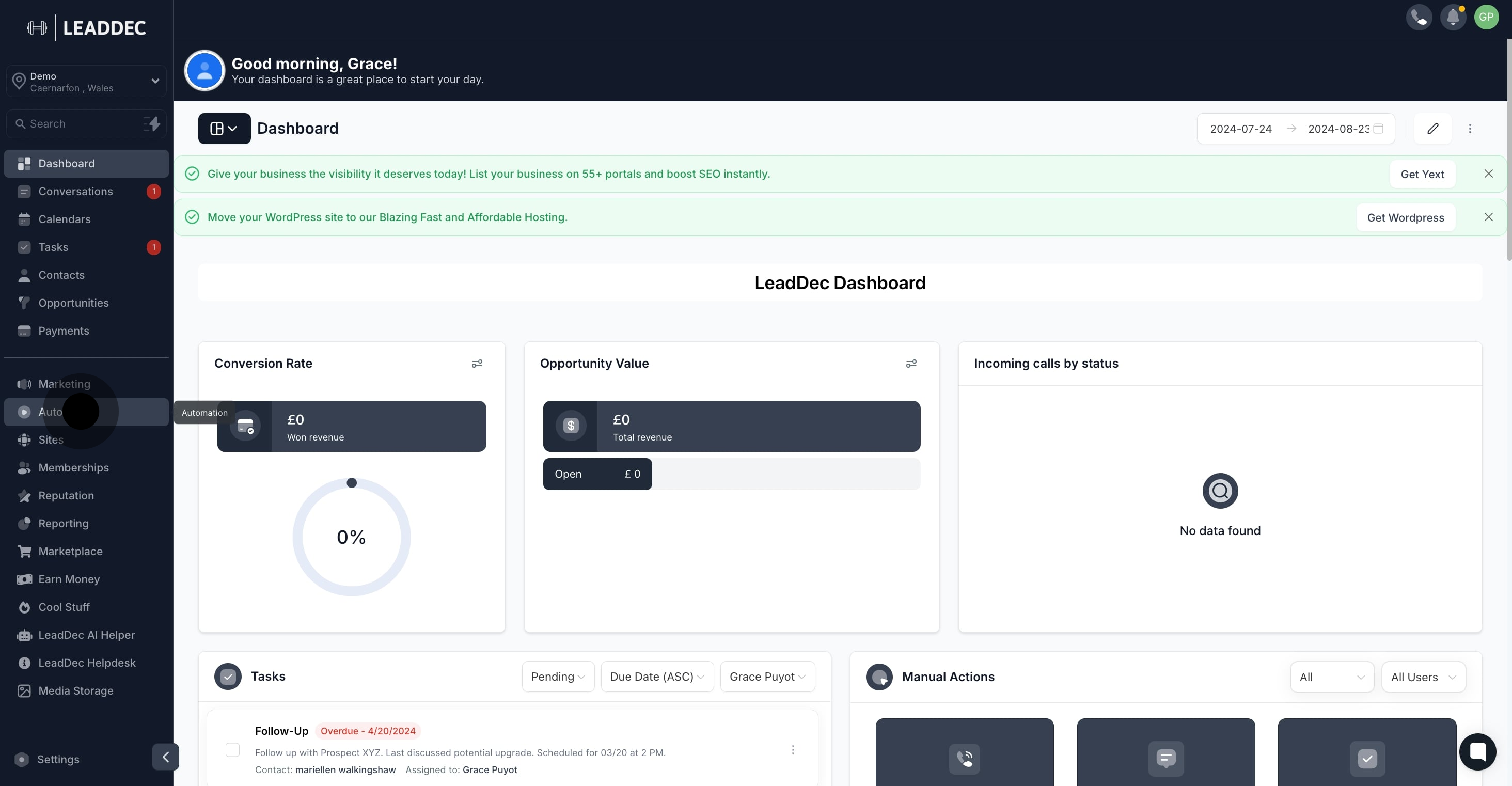Viewport: 1512px width, 786px height.
Task: Click the Get Wordpress button
Action: [1405, 218]
